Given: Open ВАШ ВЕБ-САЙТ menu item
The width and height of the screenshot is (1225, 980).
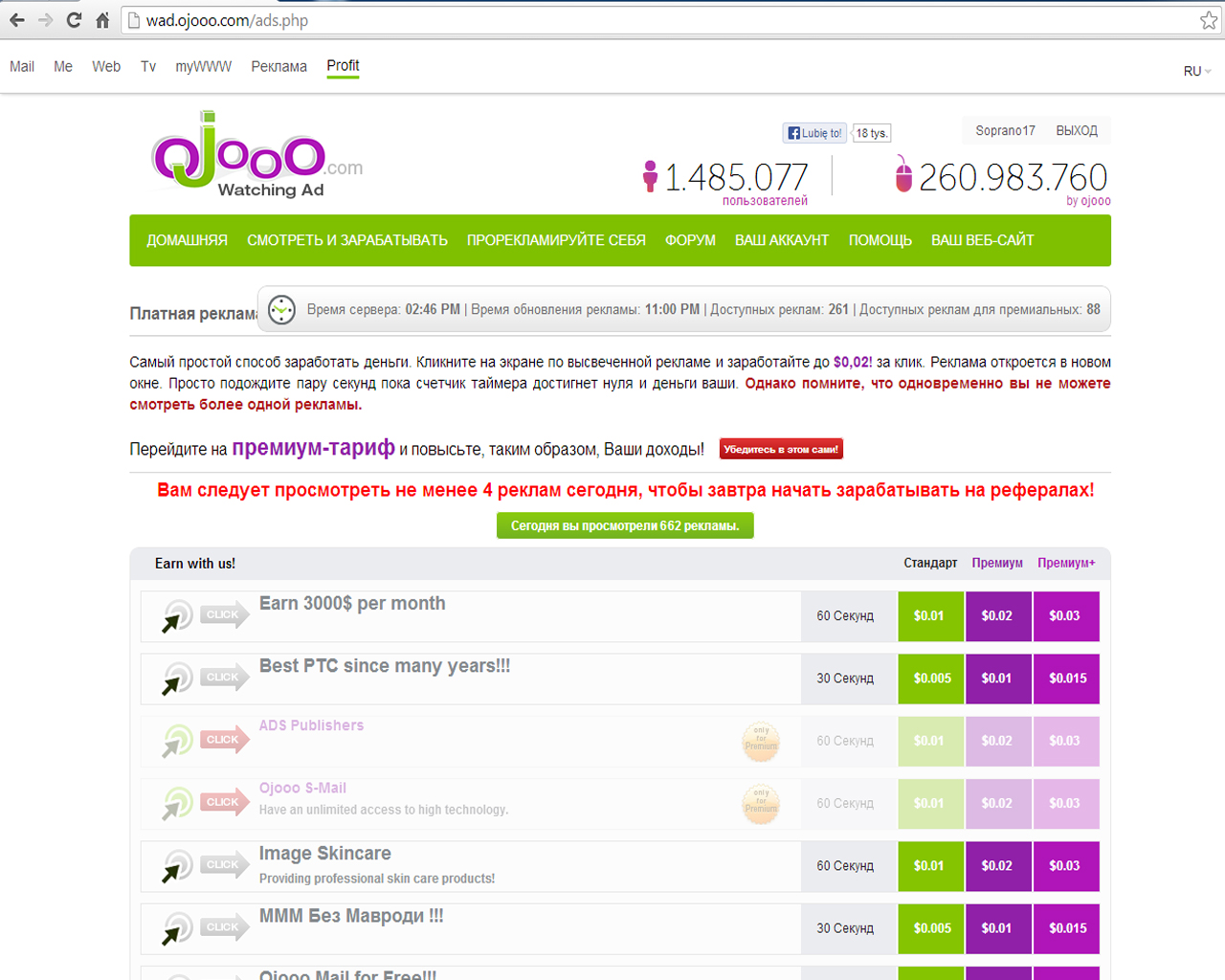Looking at the screenshot, I should [983, 240].
